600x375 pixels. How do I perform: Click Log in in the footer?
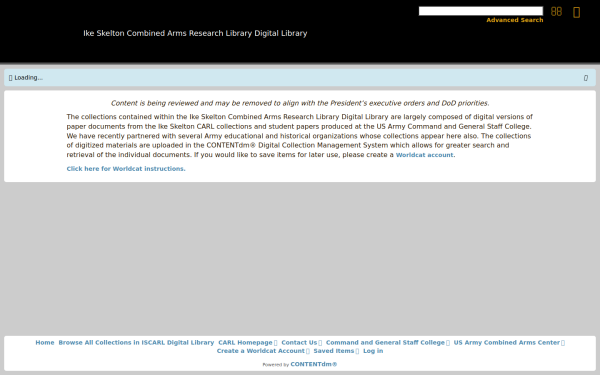coord(373,351)
